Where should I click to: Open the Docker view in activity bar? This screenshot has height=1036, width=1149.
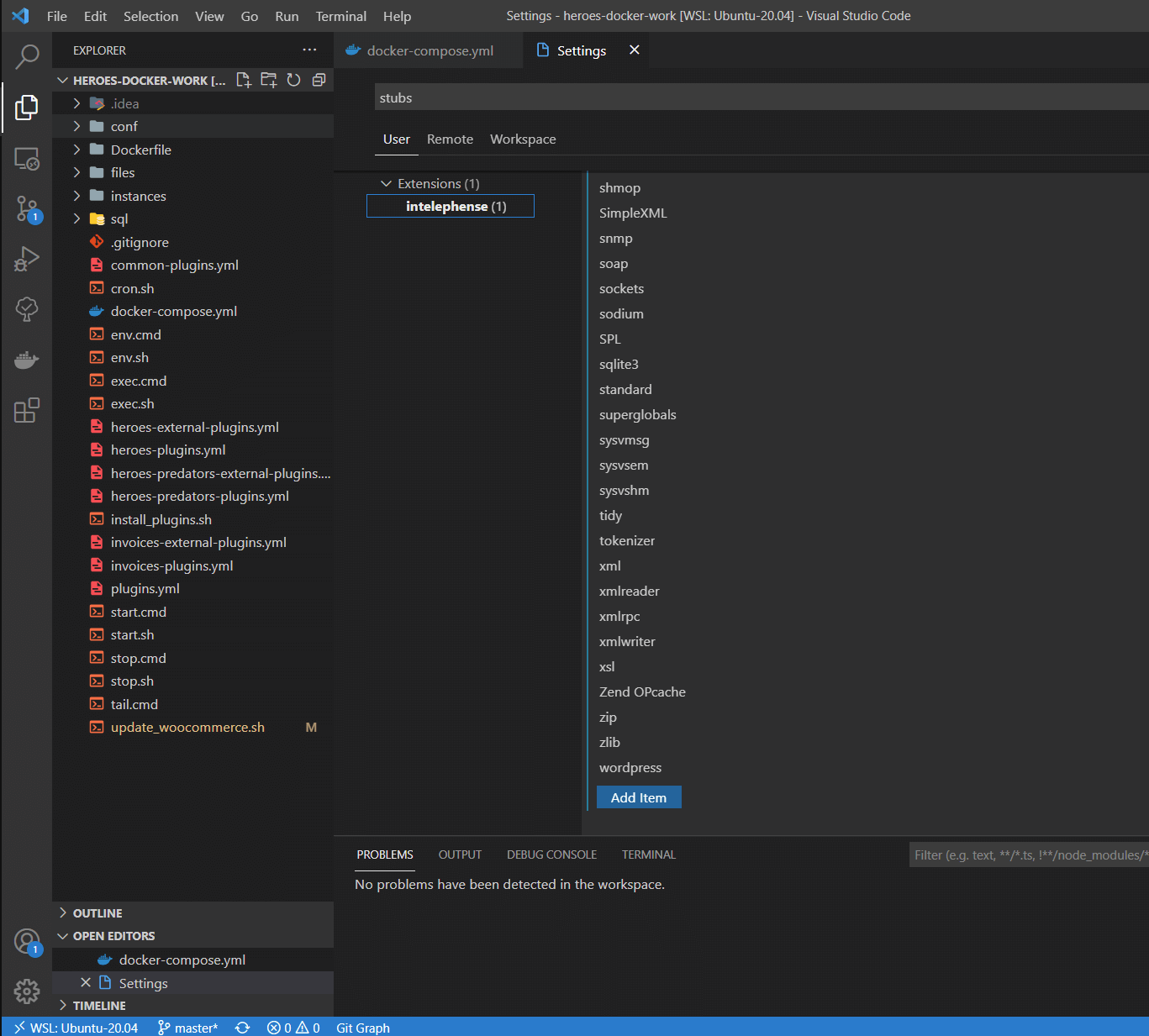27,360
